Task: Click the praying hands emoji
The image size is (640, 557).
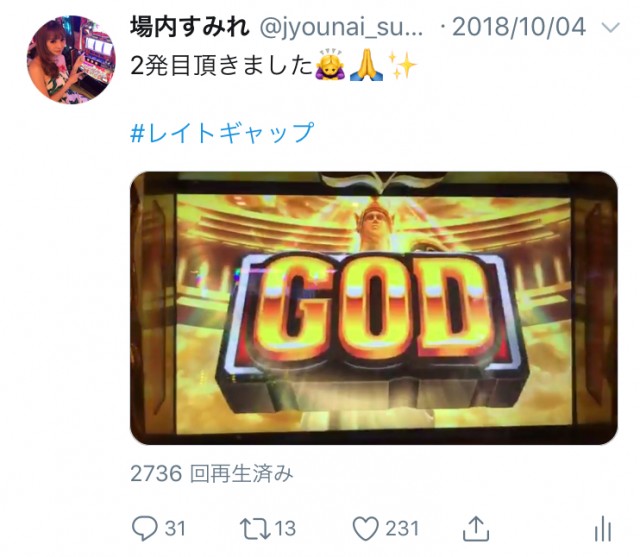Action: tap(366, 65)
